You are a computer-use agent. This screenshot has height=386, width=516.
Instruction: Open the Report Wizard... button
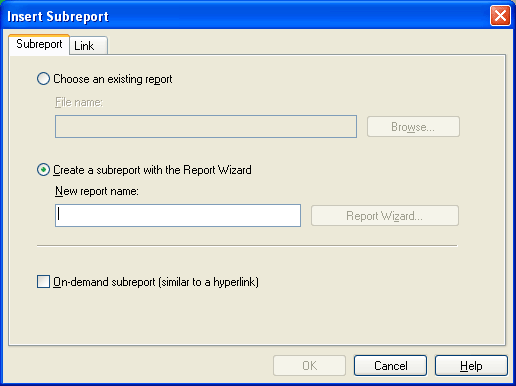tap(385, 216)
